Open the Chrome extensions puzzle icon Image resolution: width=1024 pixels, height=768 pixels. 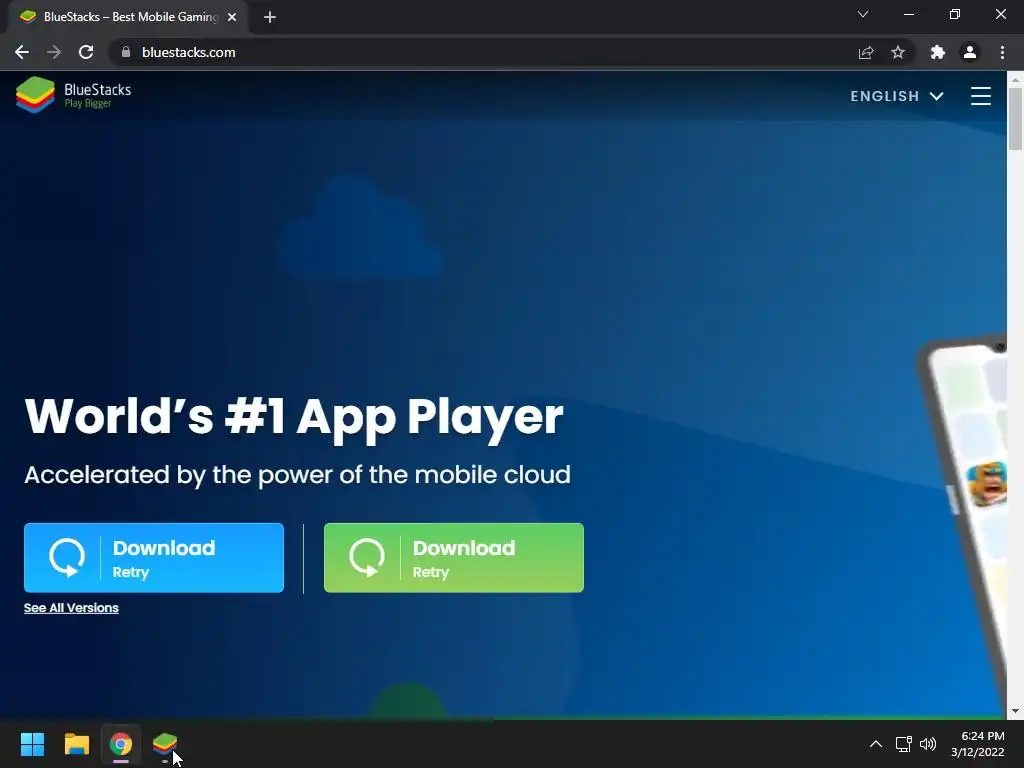click(x=938, y=52)
